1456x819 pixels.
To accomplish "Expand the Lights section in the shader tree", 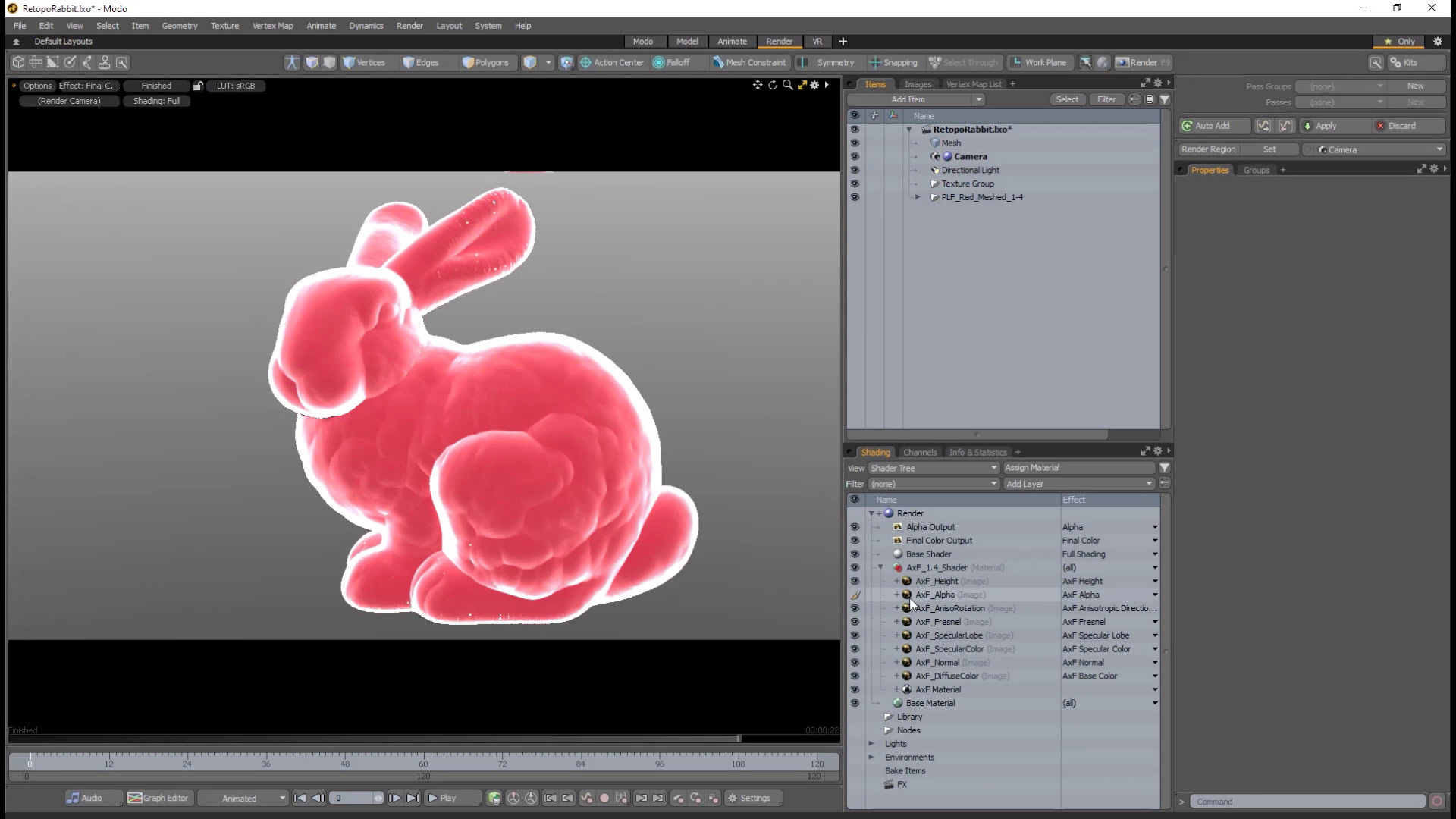I will [x=871, y=744].
